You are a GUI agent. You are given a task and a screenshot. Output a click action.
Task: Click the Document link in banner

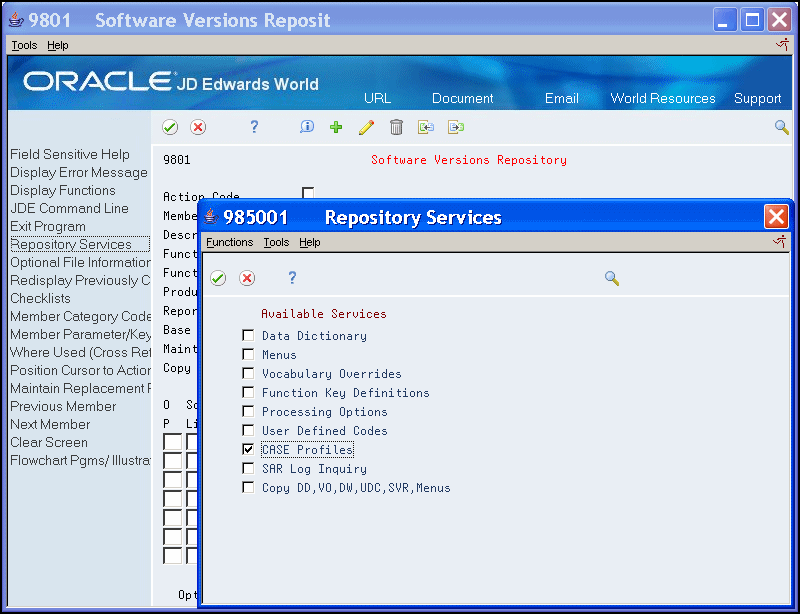coord(462,98)
